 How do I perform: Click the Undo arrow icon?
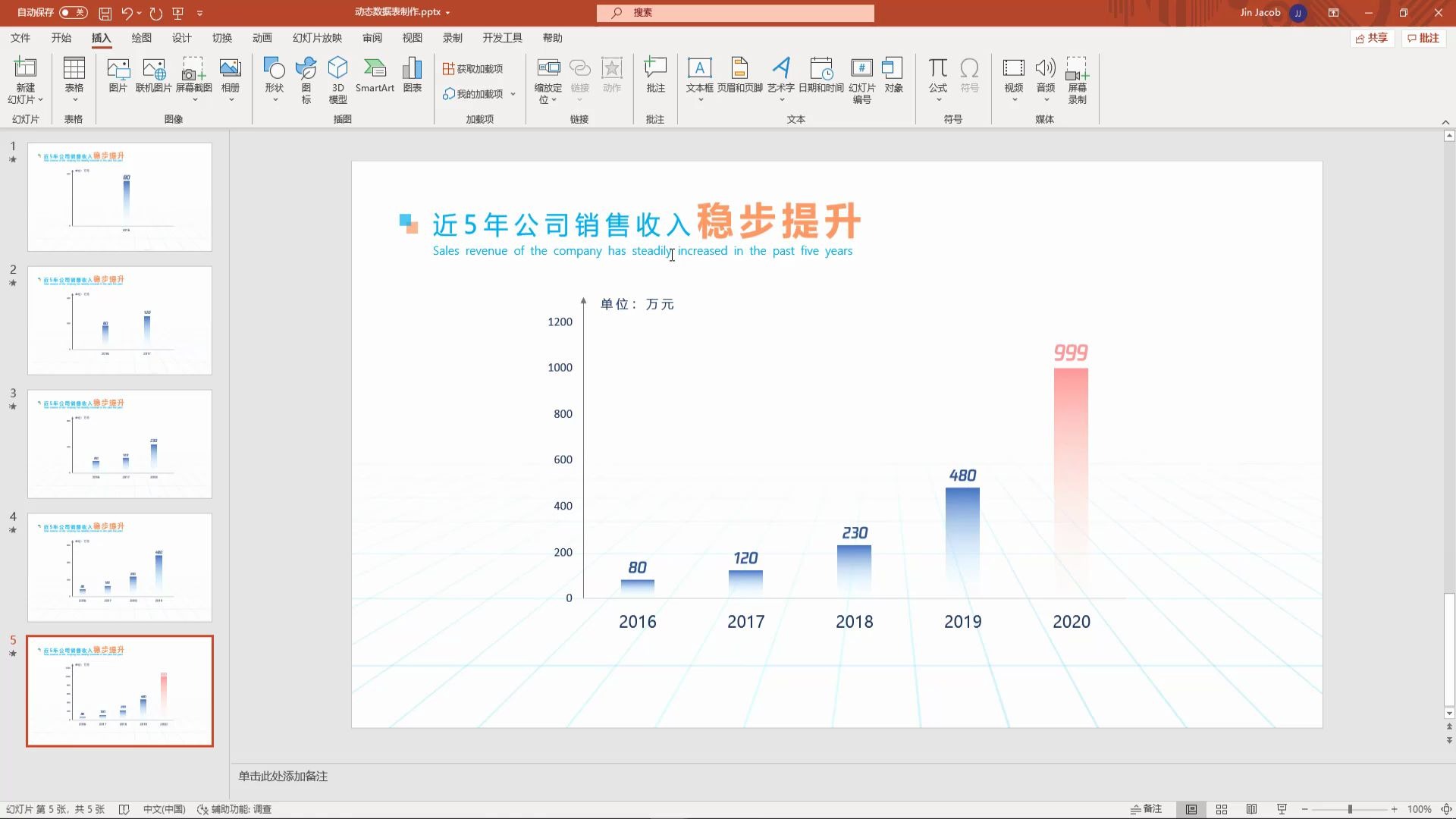pyautogui.click(x=127, y=13)
